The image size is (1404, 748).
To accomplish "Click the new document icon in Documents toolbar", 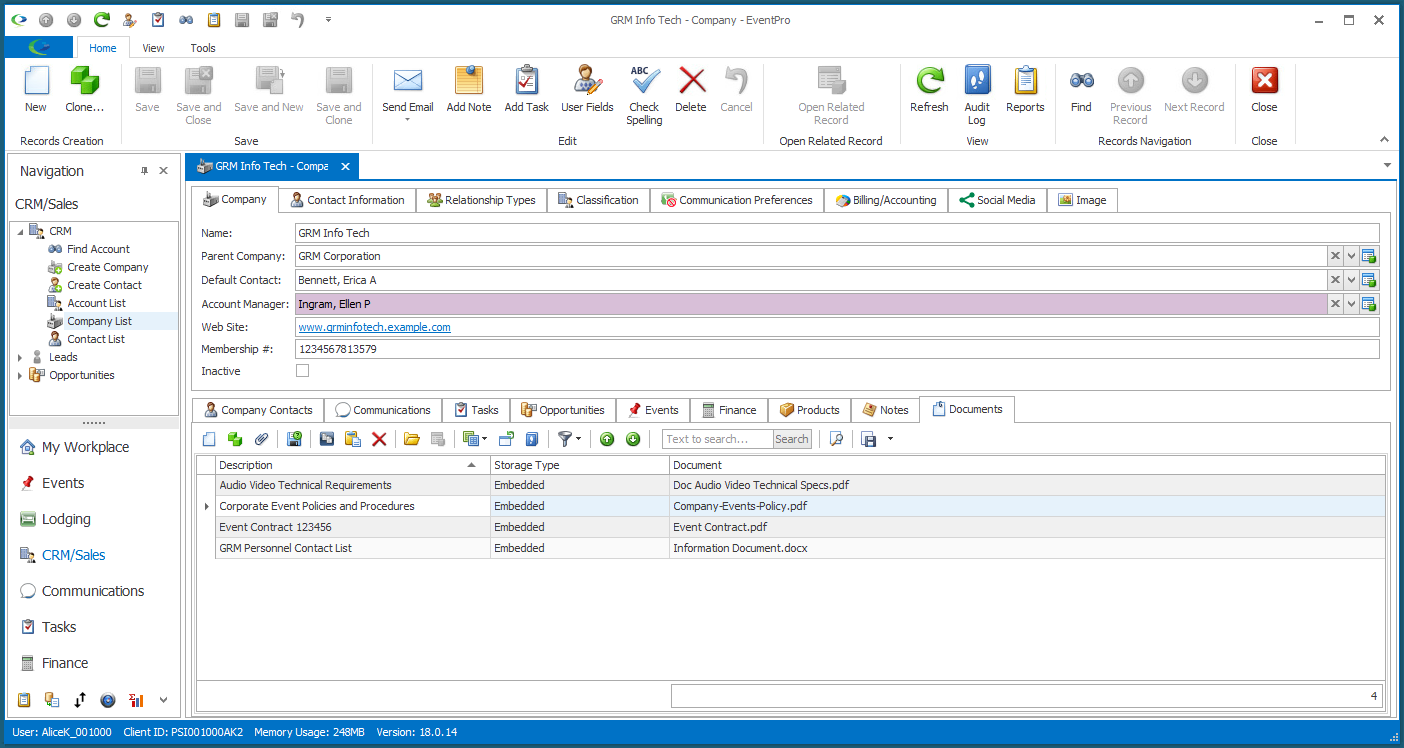I will click(x=209, y=438).
